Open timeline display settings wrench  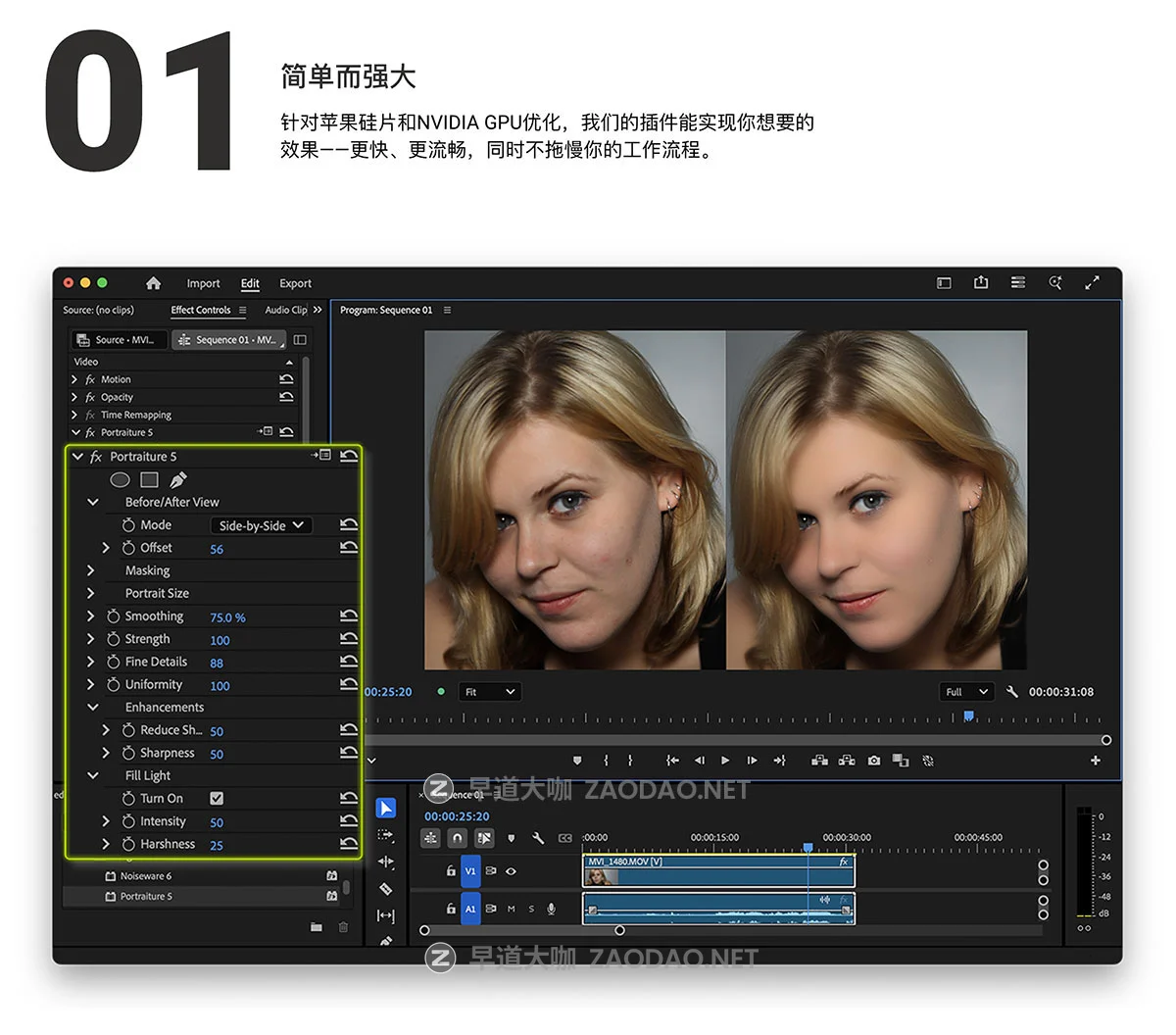point(538,838)
